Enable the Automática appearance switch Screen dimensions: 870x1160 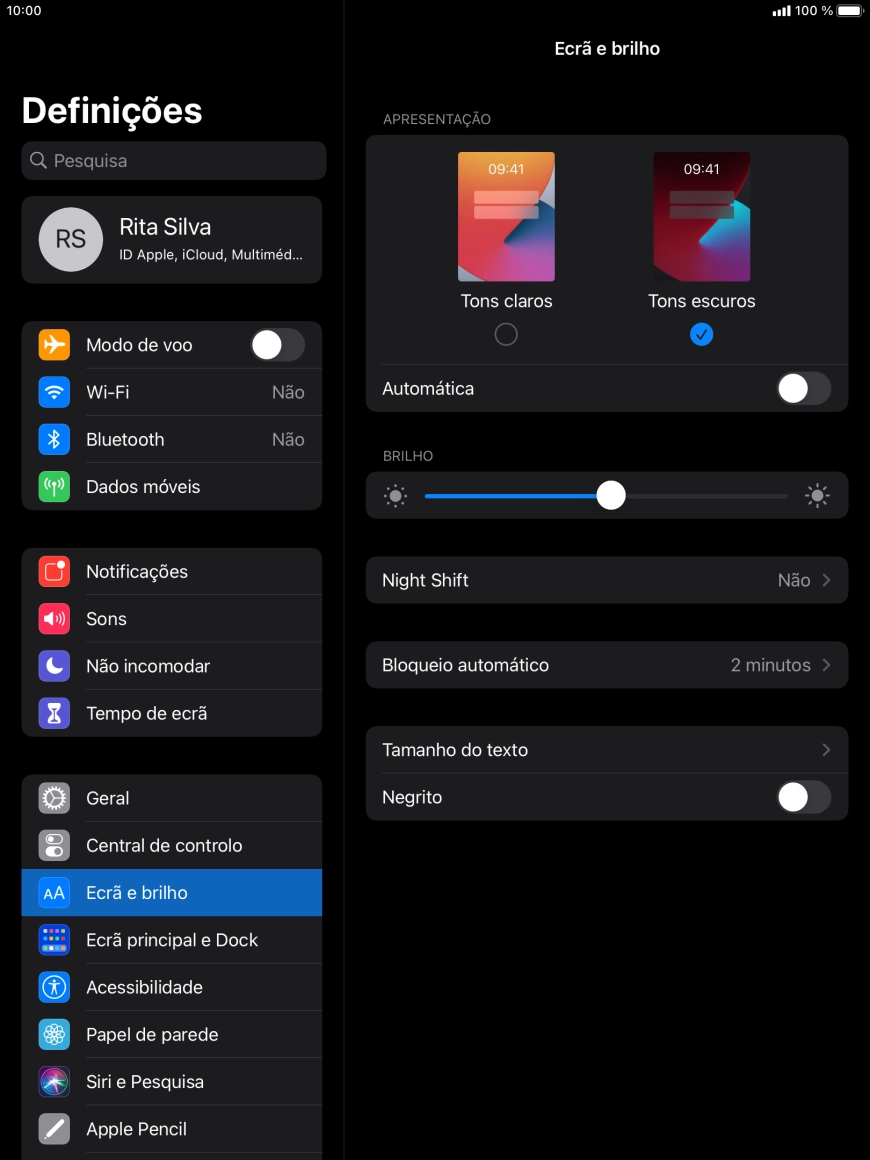click(803, 389)
